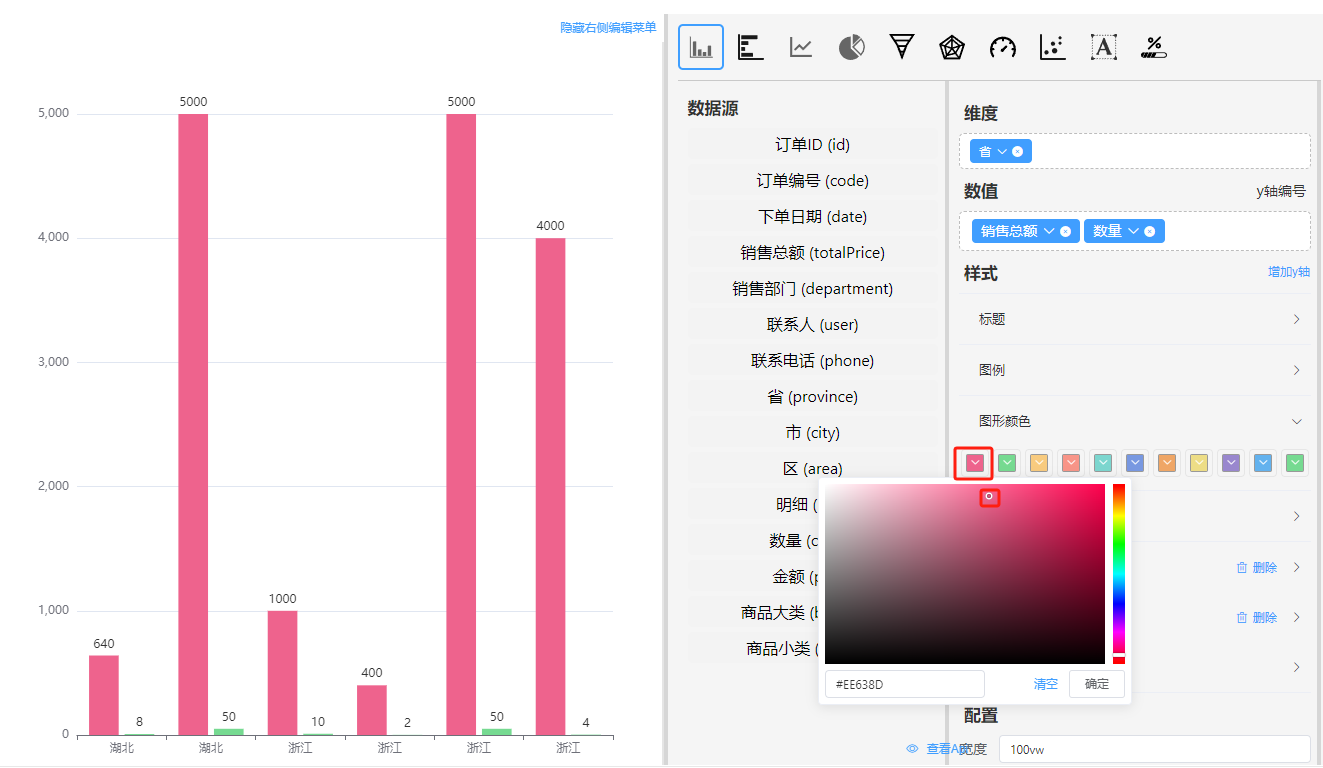The image size is (1323, 768).
Task: Choose the gauge chart icon
Action: coord(1002,47)
